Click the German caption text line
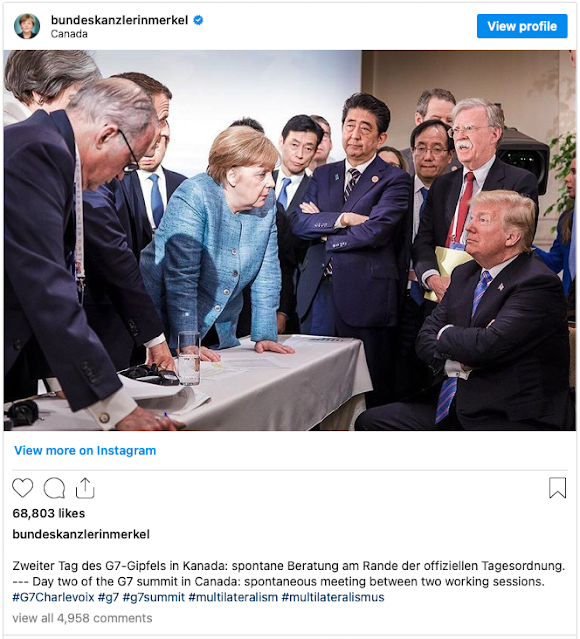Viewport: 580px width, 639px height. [289, 566]
